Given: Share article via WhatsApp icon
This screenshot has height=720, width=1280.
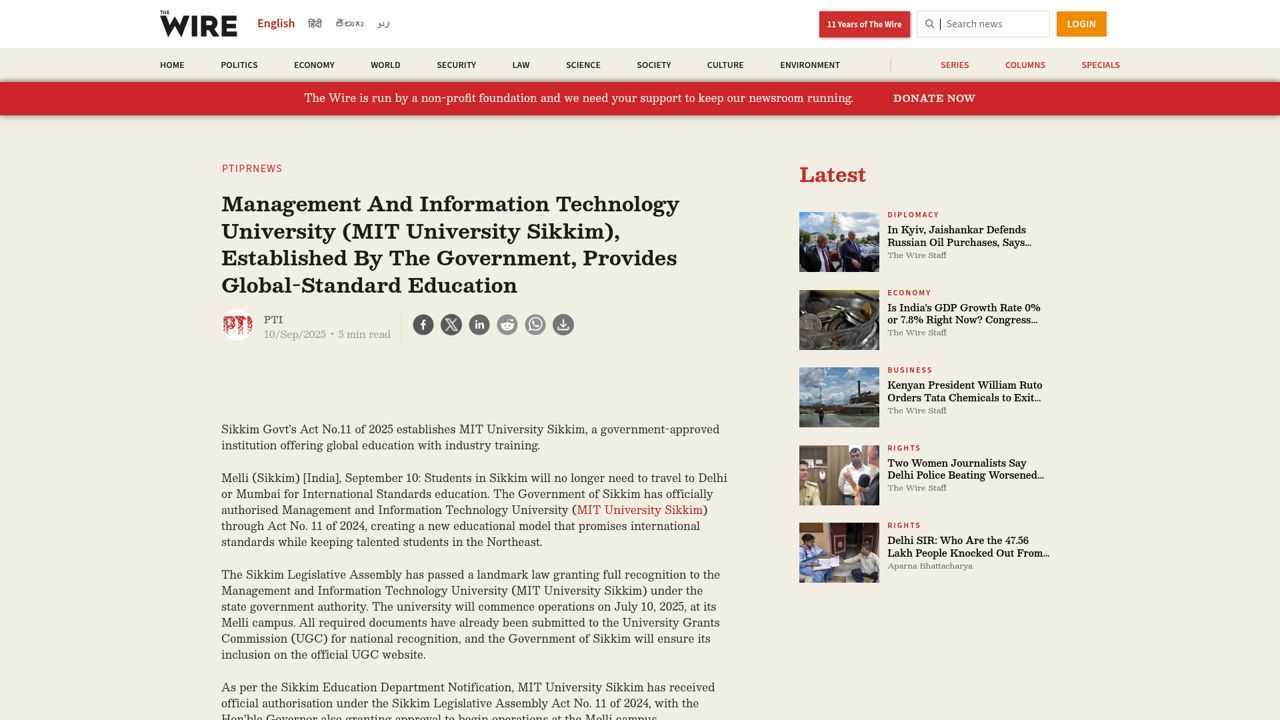Looking at the screenshot, I should pyautogui.click(x=535, y=325).
